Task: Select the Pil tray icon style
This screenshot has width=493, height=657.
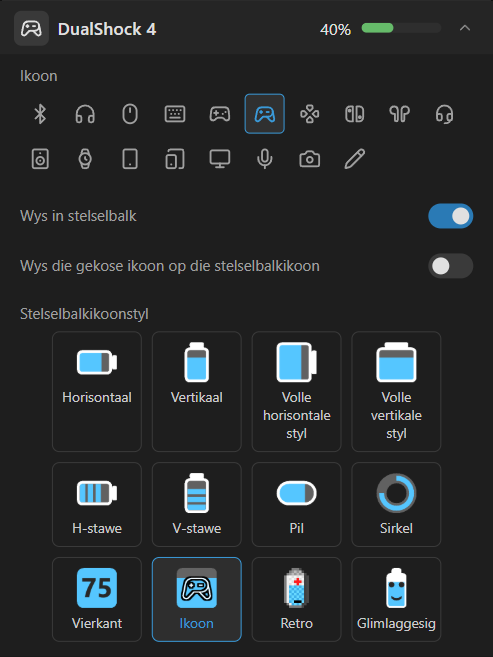Action: pos(297,504)
